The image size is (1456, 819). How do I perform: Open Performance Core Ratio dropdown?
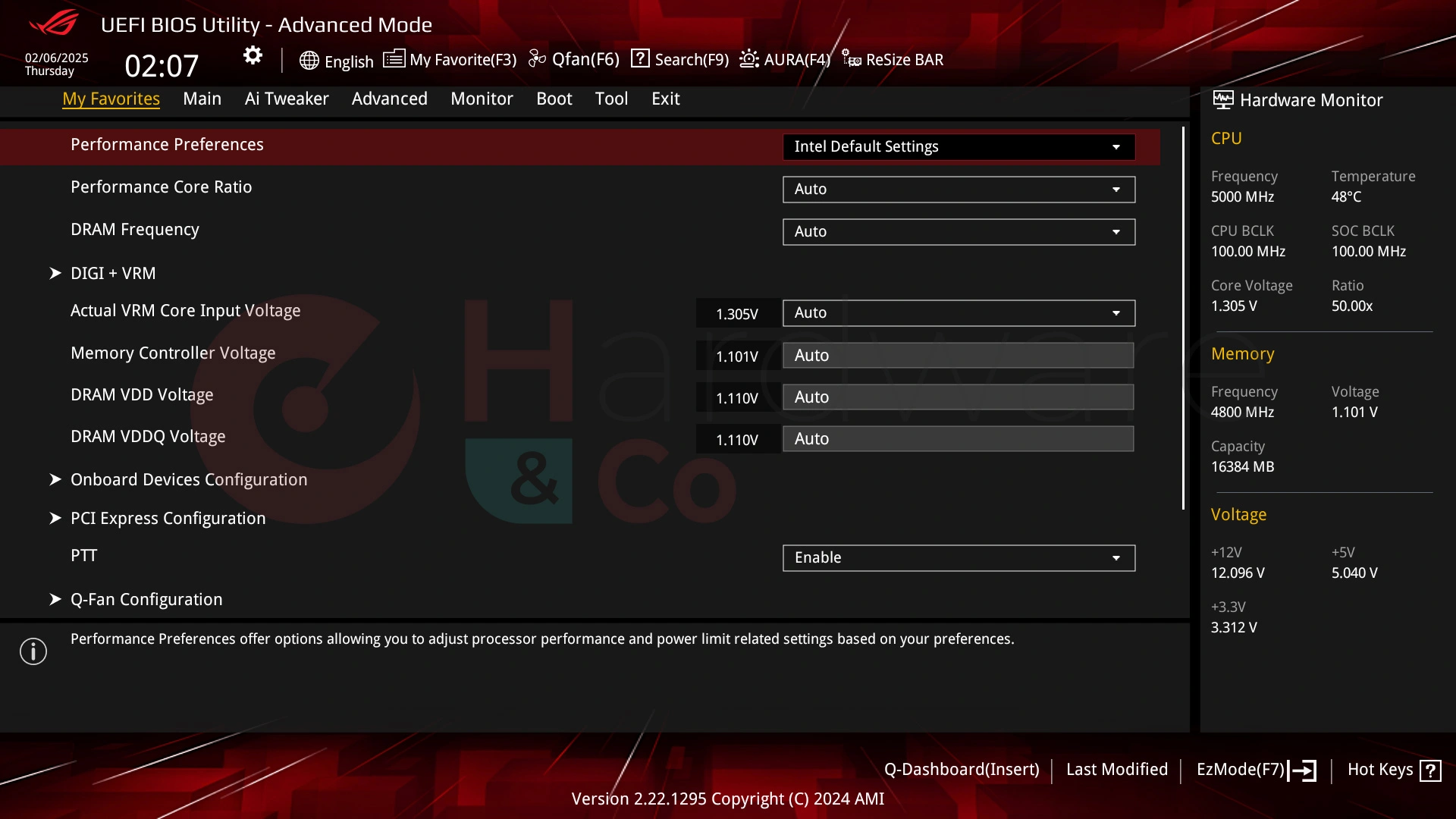coord(959,189)
